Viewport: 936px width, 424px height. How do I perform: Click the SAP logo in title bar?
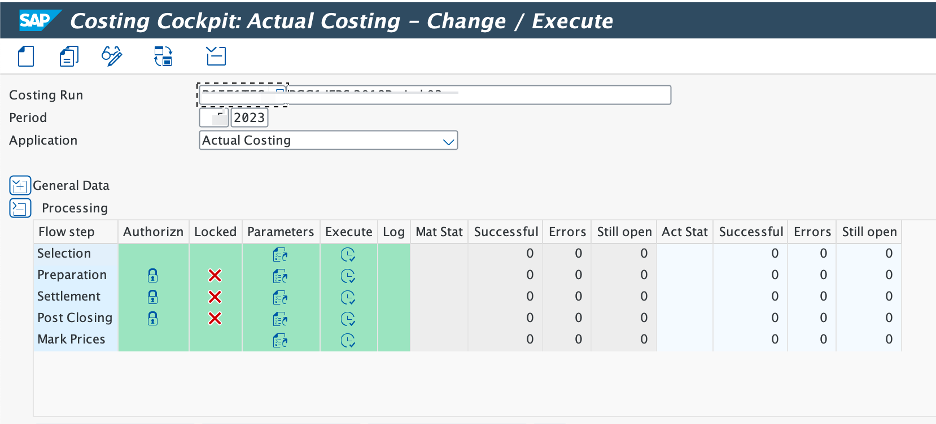(37, 20)
